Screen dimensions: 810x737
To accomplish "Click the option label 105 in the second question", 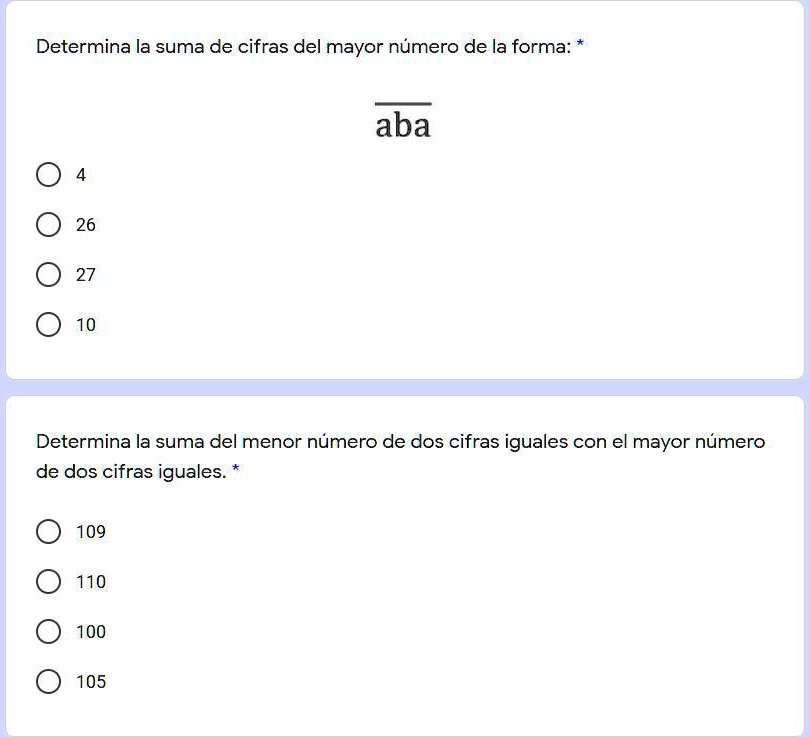I will point(91,681).
